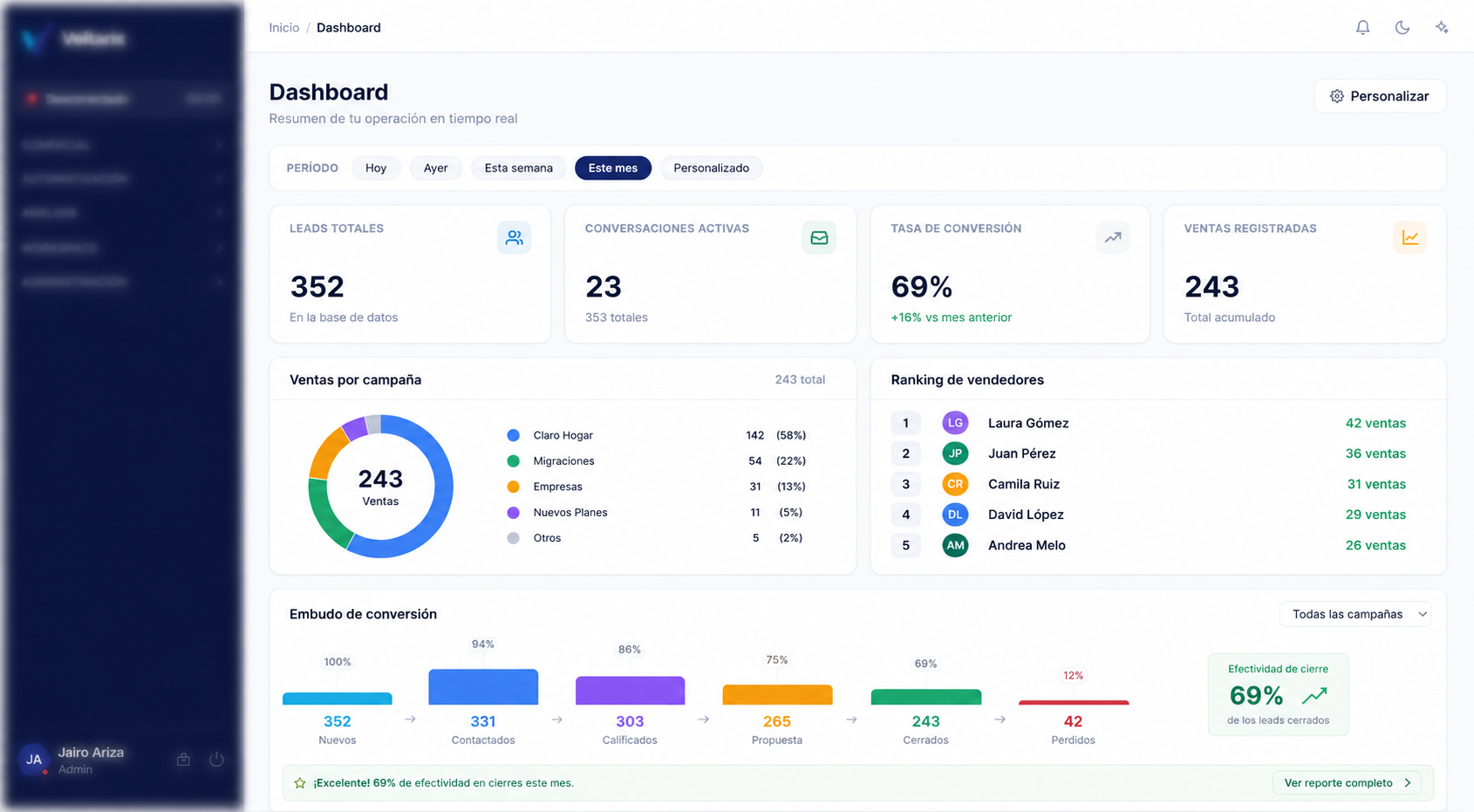Click the trend icon in Efectividad de cierre
Screen dimensions: 1474x812
coord(1314,695)
